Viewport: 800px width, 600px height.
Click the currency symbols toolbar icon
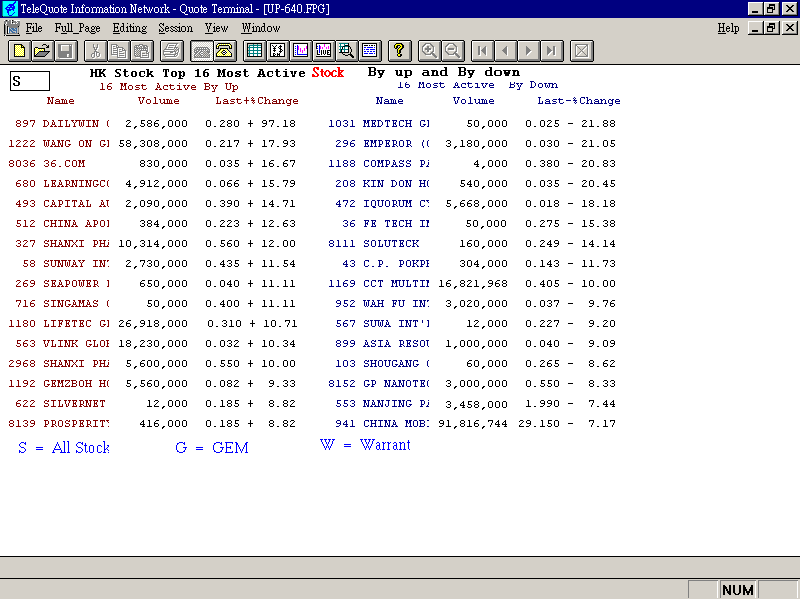click(x=277, y=51)
